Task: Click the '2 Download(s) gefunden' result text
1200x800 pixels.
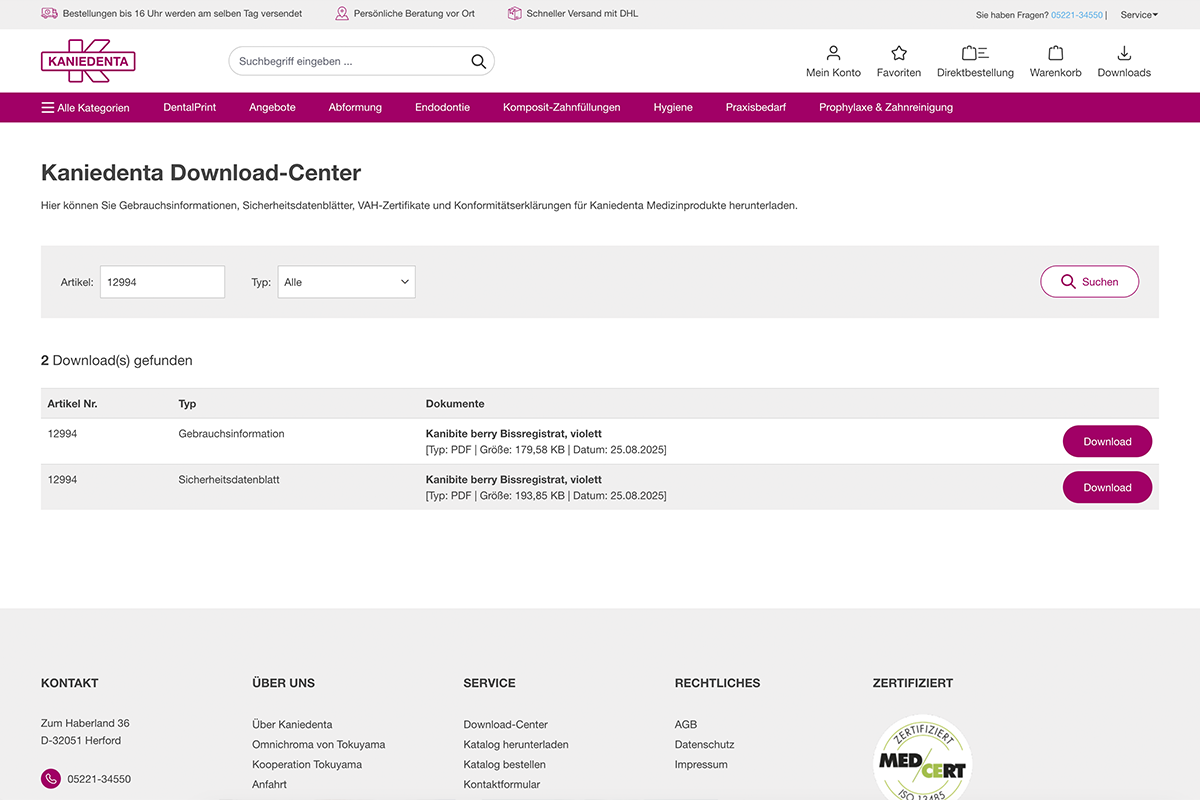Action: click(117, 360)
